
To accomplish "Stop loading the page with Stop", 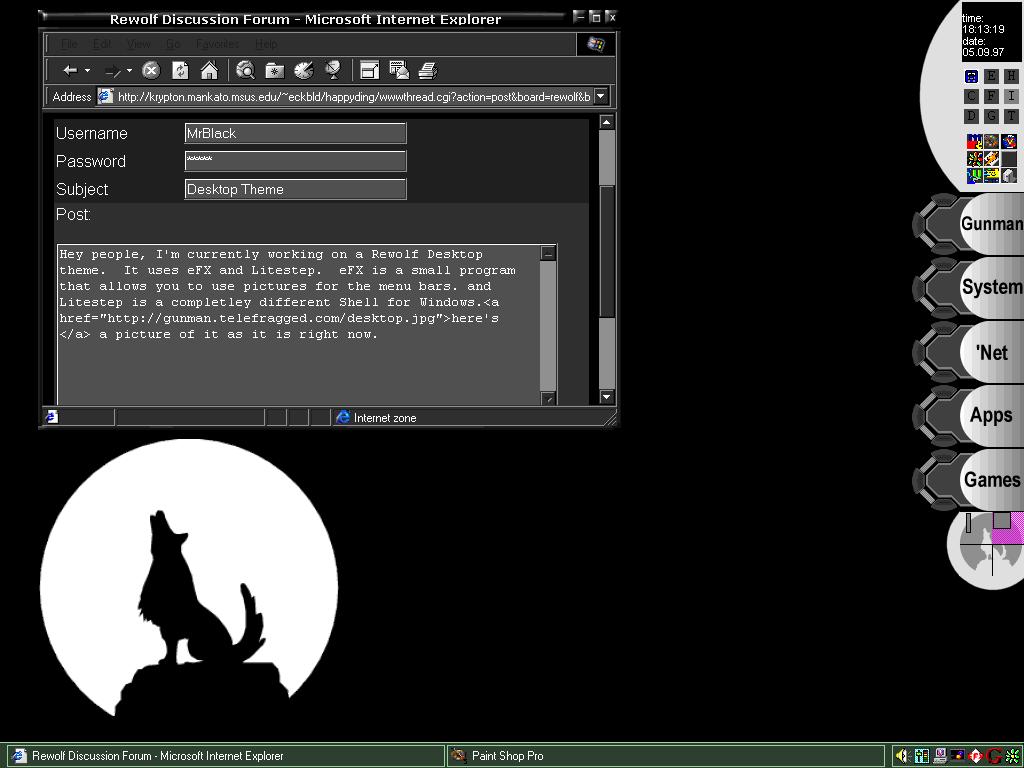I will pyautogui.click(x=151, y=71).
